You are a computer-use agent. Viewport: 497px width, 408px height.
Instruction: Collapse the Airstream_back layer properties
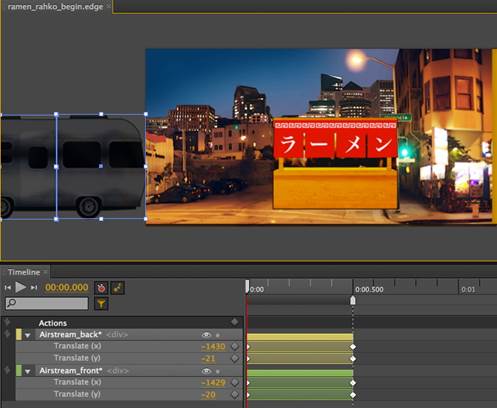pos(28,335)
